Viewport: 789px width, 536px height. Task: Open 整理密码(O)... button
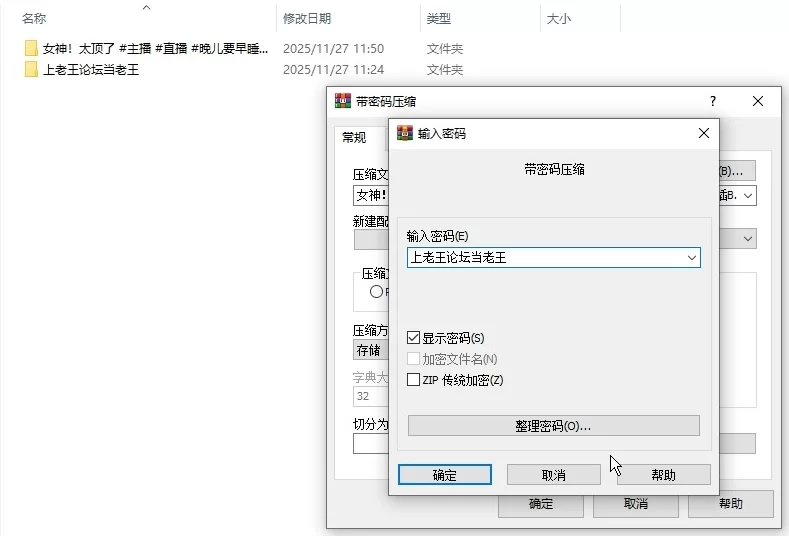pyautogui.click(x=553, y=426)
